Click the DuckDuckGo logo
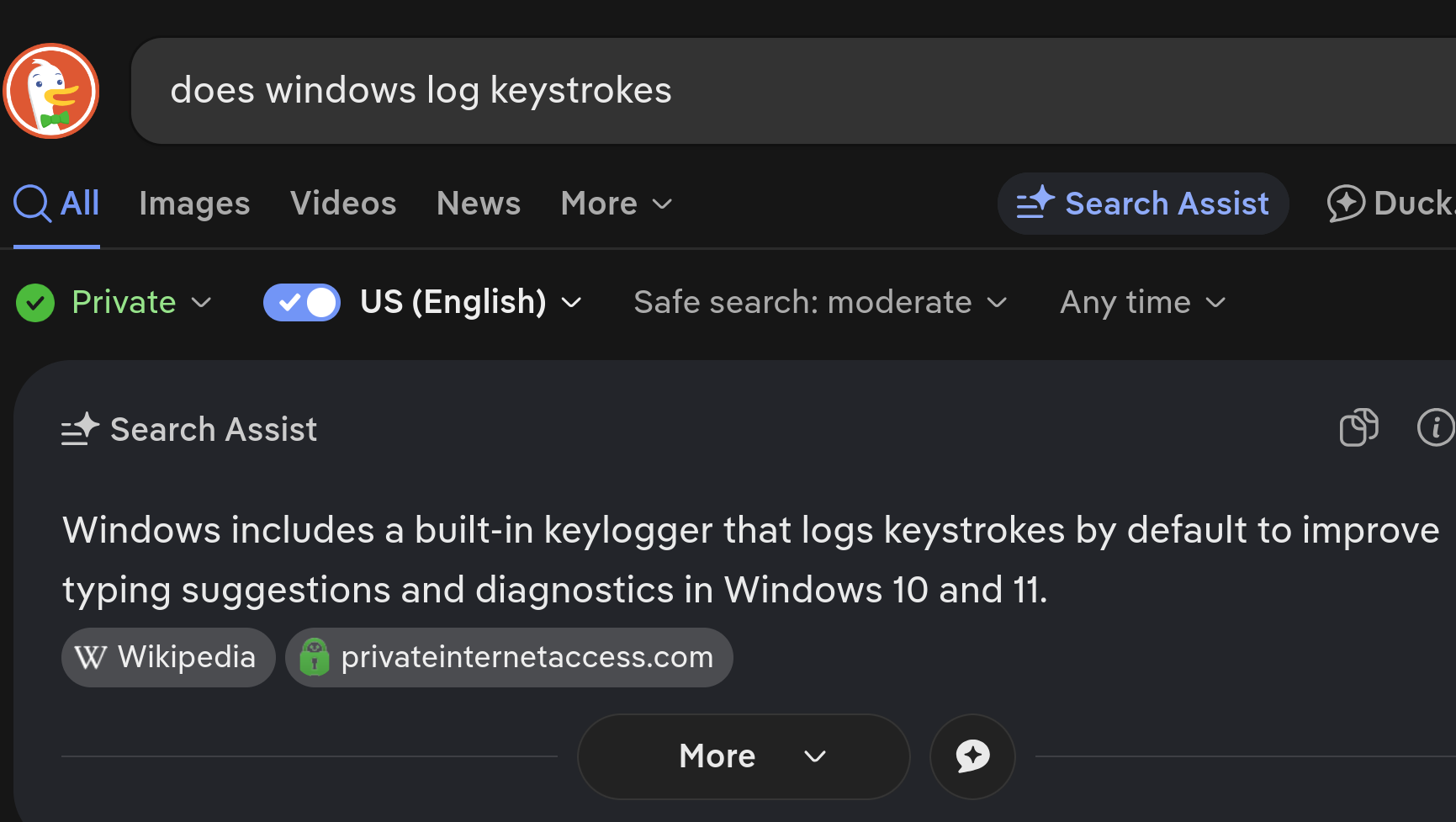 [51, 91]
